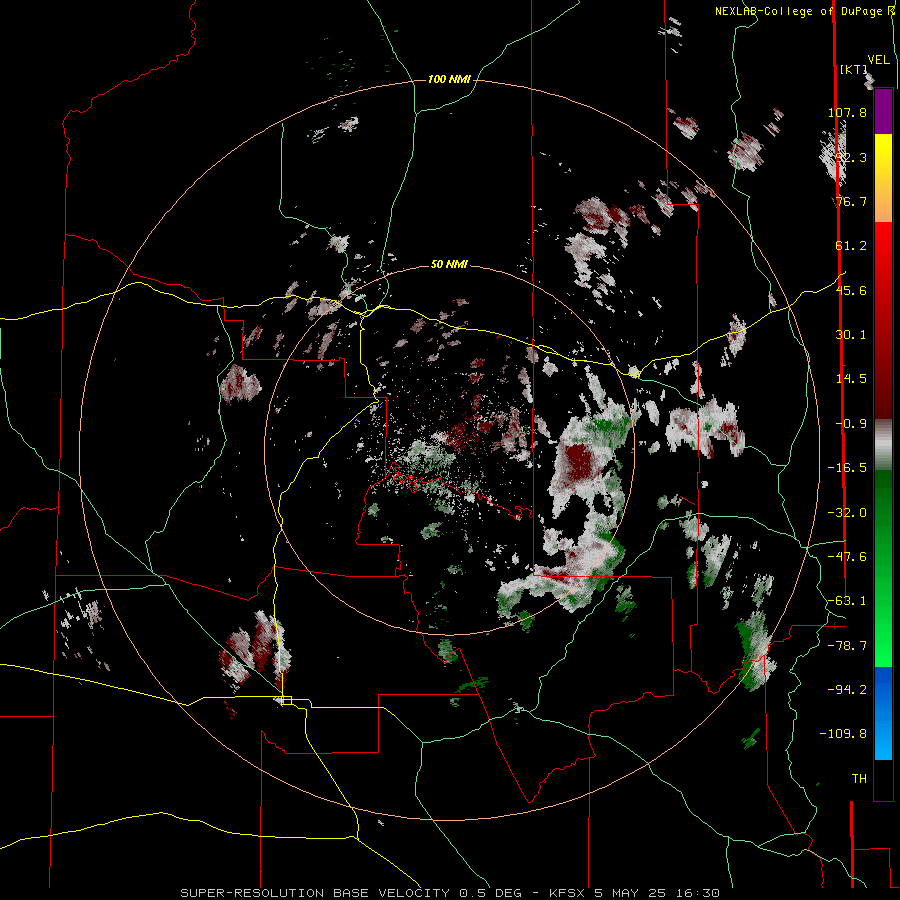
Task: Select the -109.8 velocity legend value
Action: tap(843, 734)
